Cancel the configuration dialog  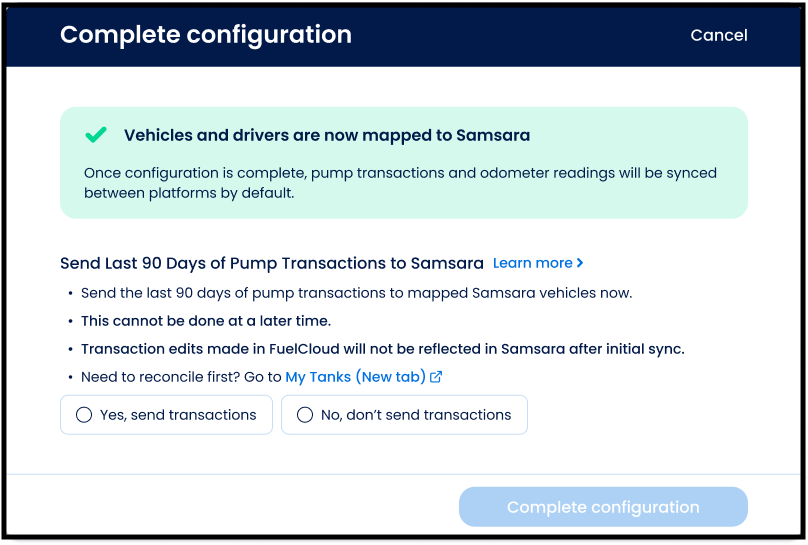(x=718, y=35)
